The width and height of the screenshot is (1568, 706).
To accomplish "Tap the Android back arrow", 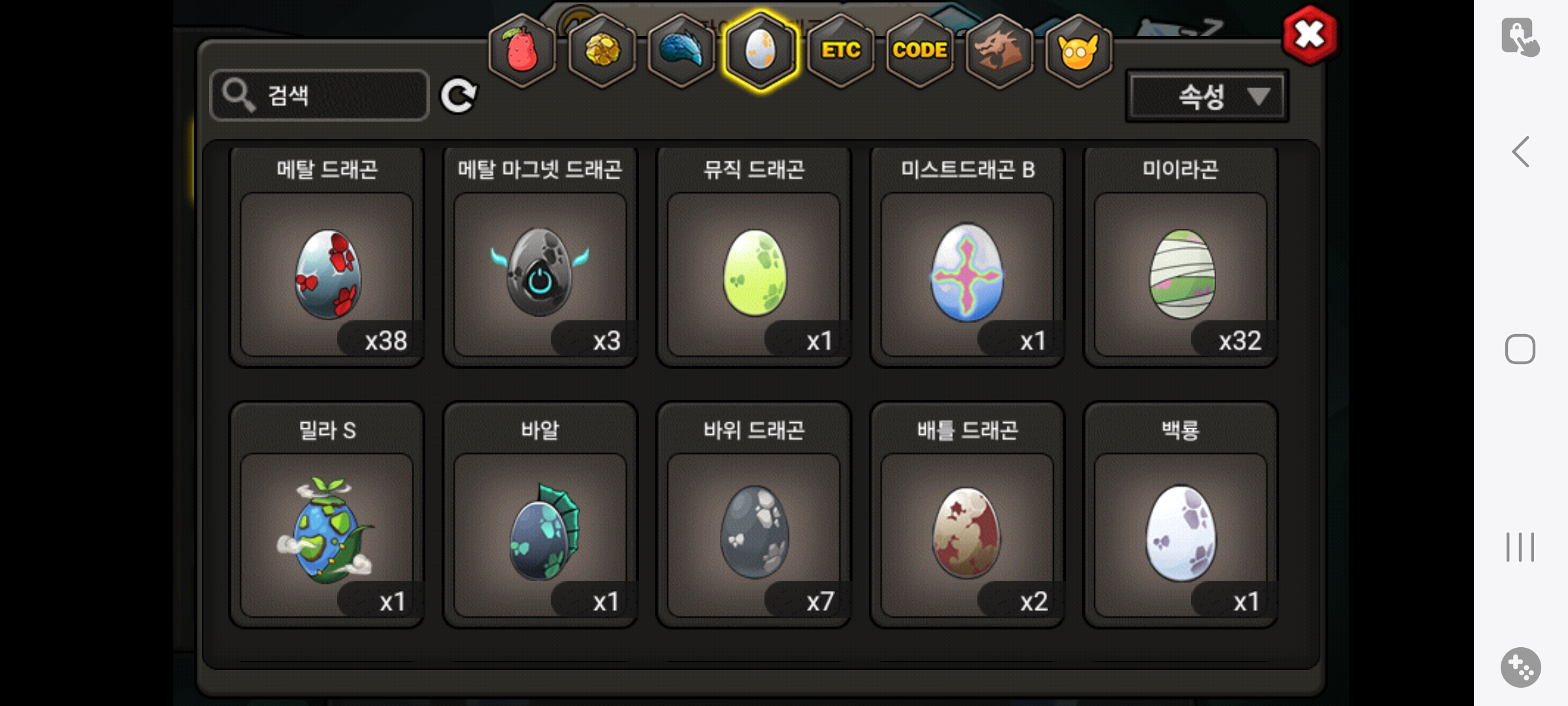I will 1521,152.
